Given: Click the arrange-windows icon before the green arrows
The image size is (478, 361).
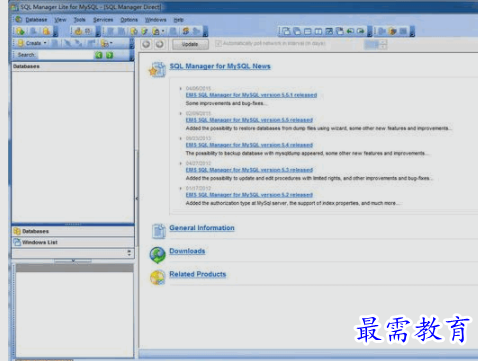Looking at the screenshot, I should pyautogui.click(x=339, y=31).
